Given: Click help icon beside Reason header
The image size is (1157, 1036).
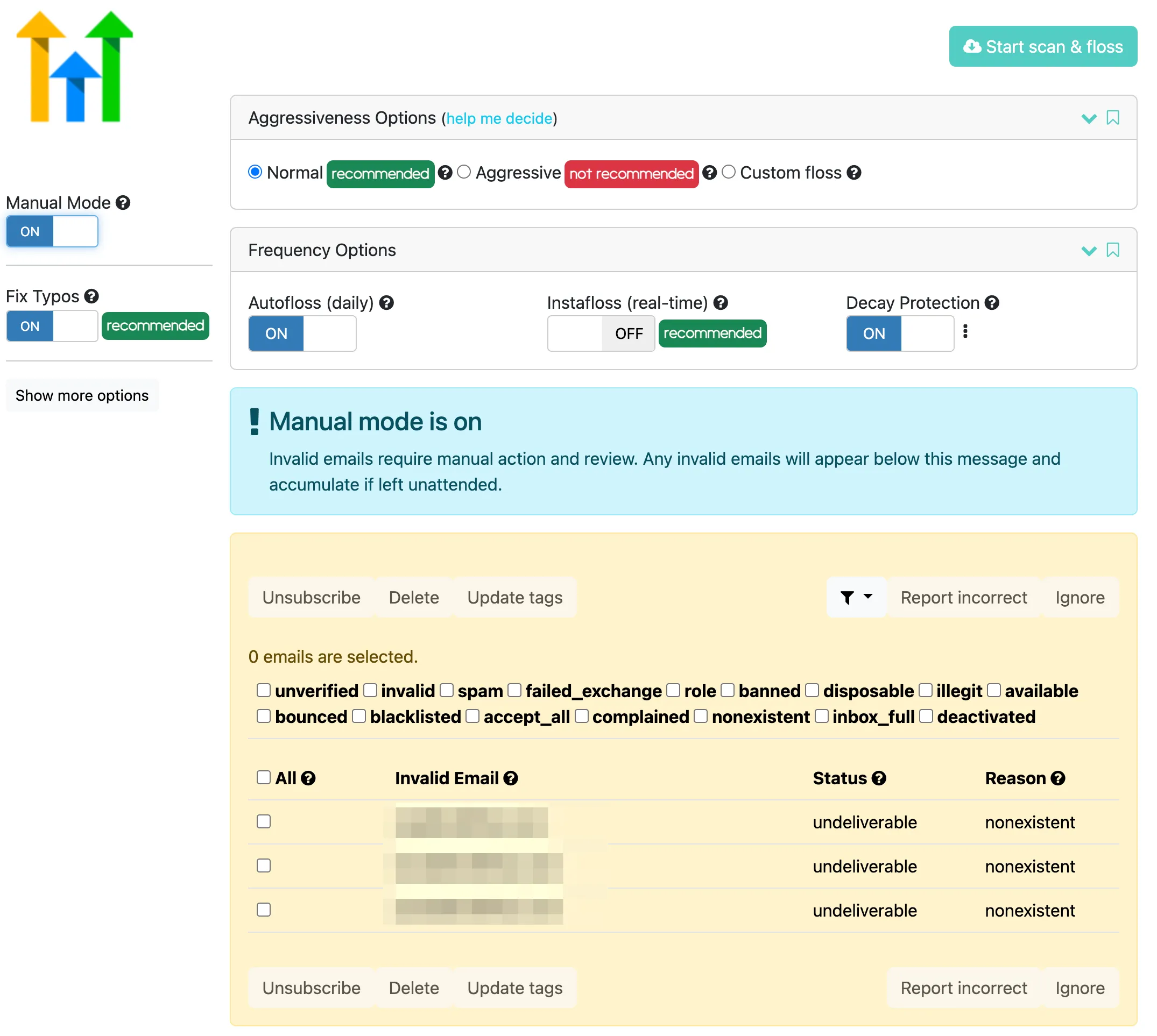Looking at the screenshot, I should coord(1059,779).
